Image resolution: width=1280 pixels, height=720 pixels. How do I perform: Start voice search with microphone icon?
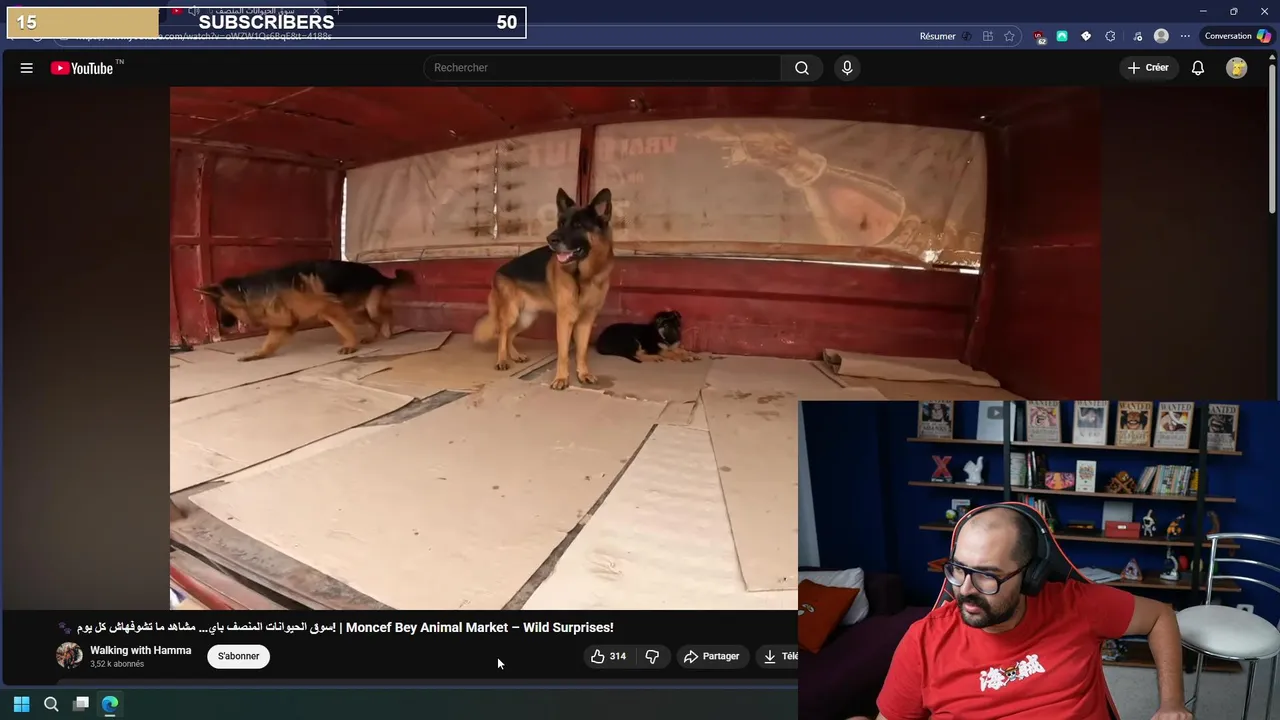tap(847, 68)
